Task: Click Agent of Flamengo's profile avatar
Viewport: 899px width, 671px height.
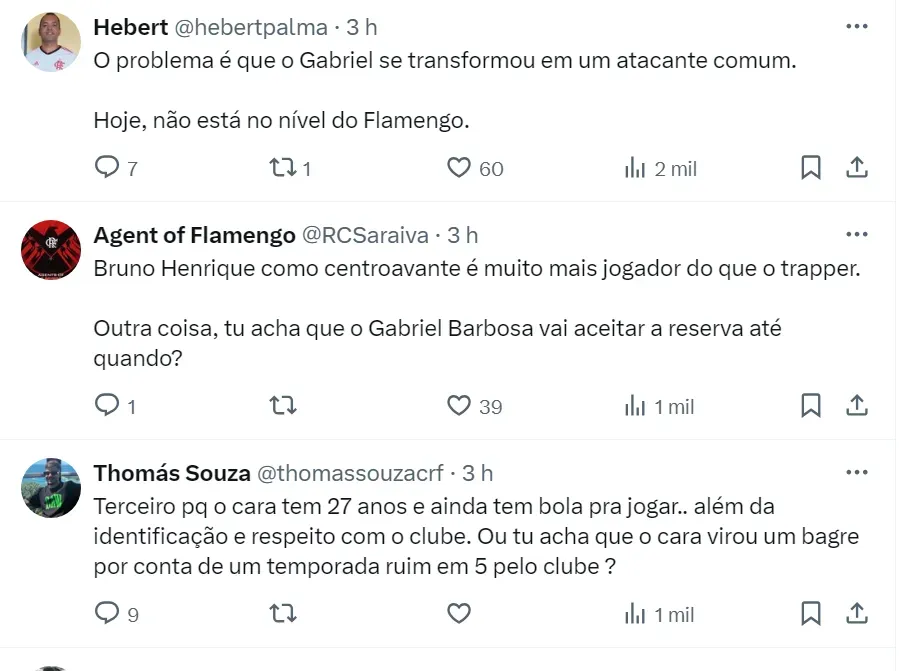Action: [x=50, y=249]
